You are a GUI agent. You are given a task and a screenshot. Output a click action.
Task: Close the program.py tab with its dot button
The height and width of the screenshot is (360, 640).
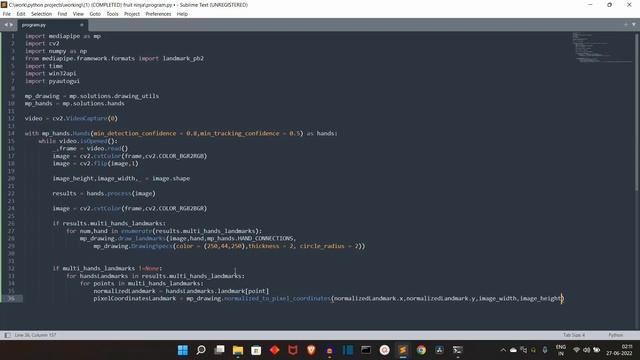tap(82, 25)
